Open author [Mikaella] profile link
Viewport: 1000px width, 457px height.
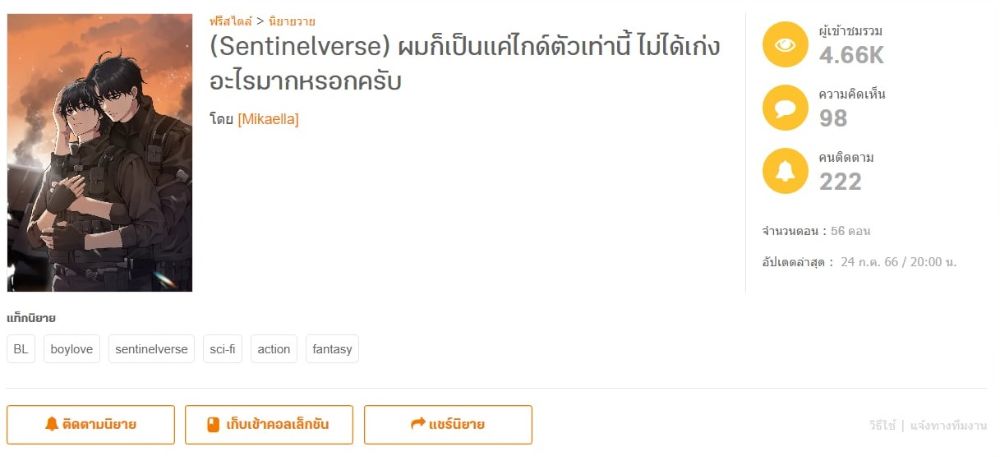tap(268, 120)
